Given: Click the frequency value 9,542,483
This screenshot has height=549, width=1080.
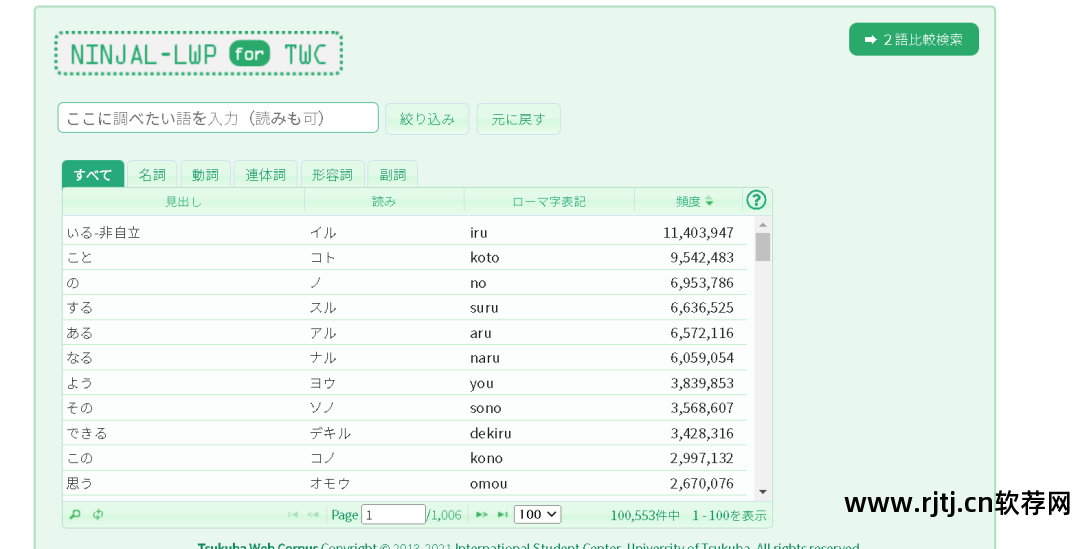Looking at the screenshot, I should click(702, 258).
